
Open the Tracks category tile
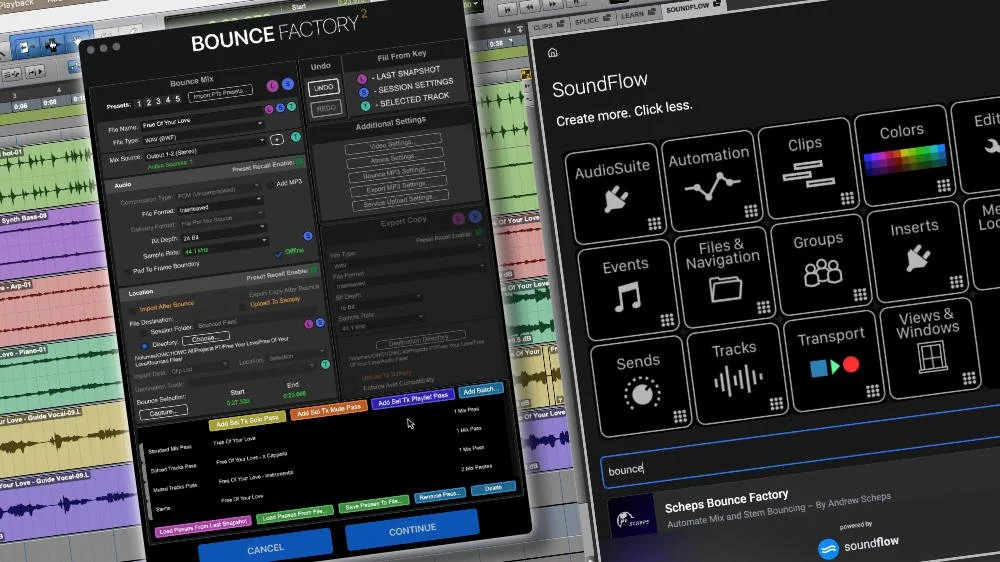point(737,373)
